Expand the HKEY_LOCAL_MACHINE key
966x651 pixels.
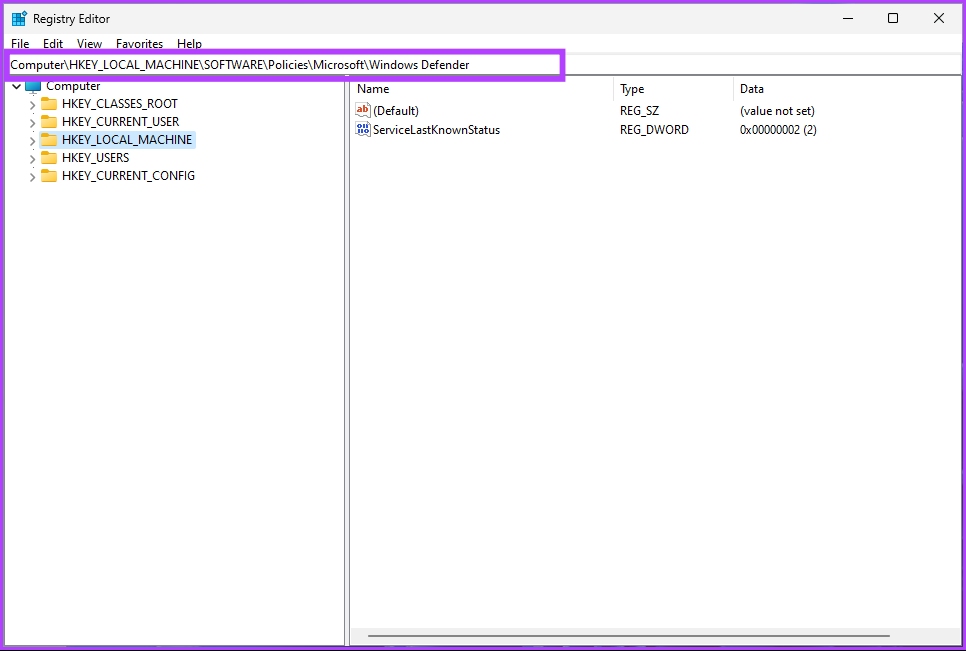pos(32,141)
